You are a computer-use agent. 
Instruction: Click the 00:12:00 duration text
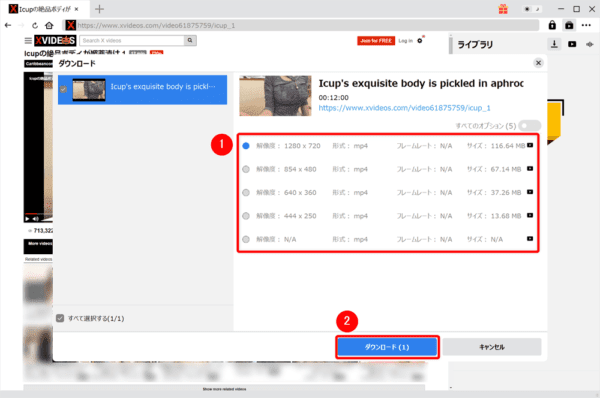pyautogui.click(x=334, y=98)
